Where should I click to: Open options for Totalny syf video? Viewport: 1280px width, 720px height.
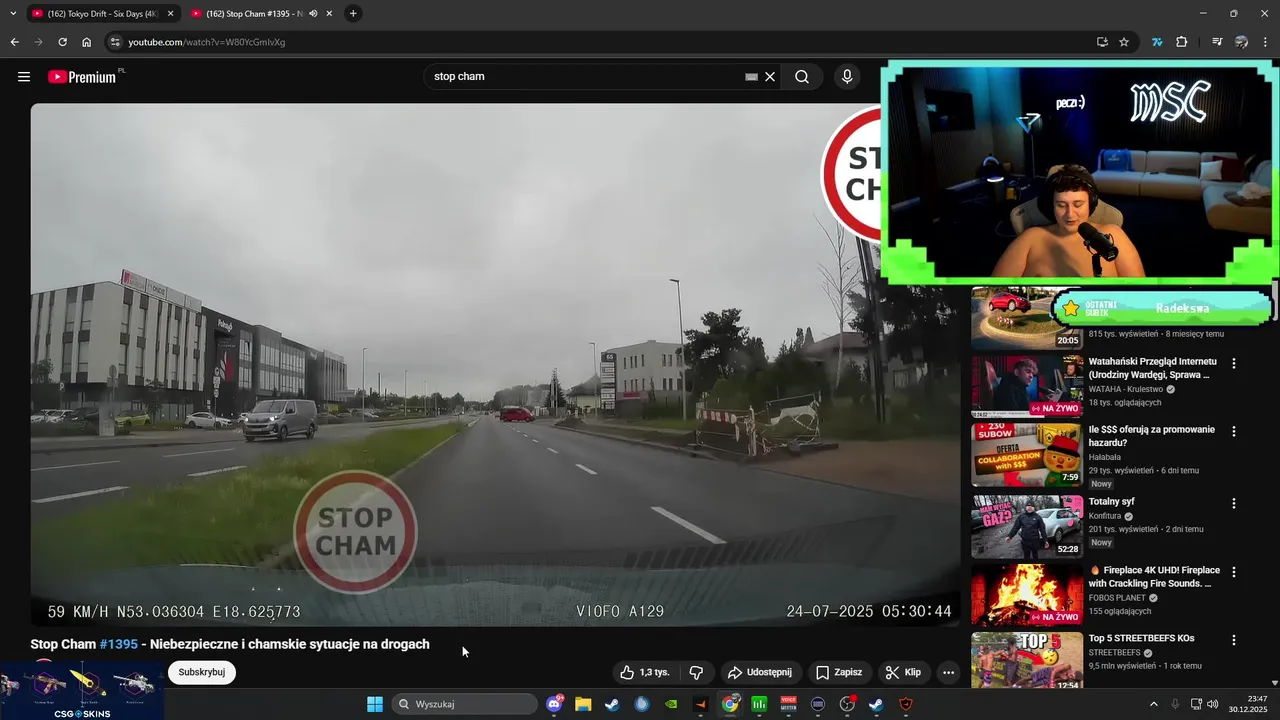click(1234, 504)
